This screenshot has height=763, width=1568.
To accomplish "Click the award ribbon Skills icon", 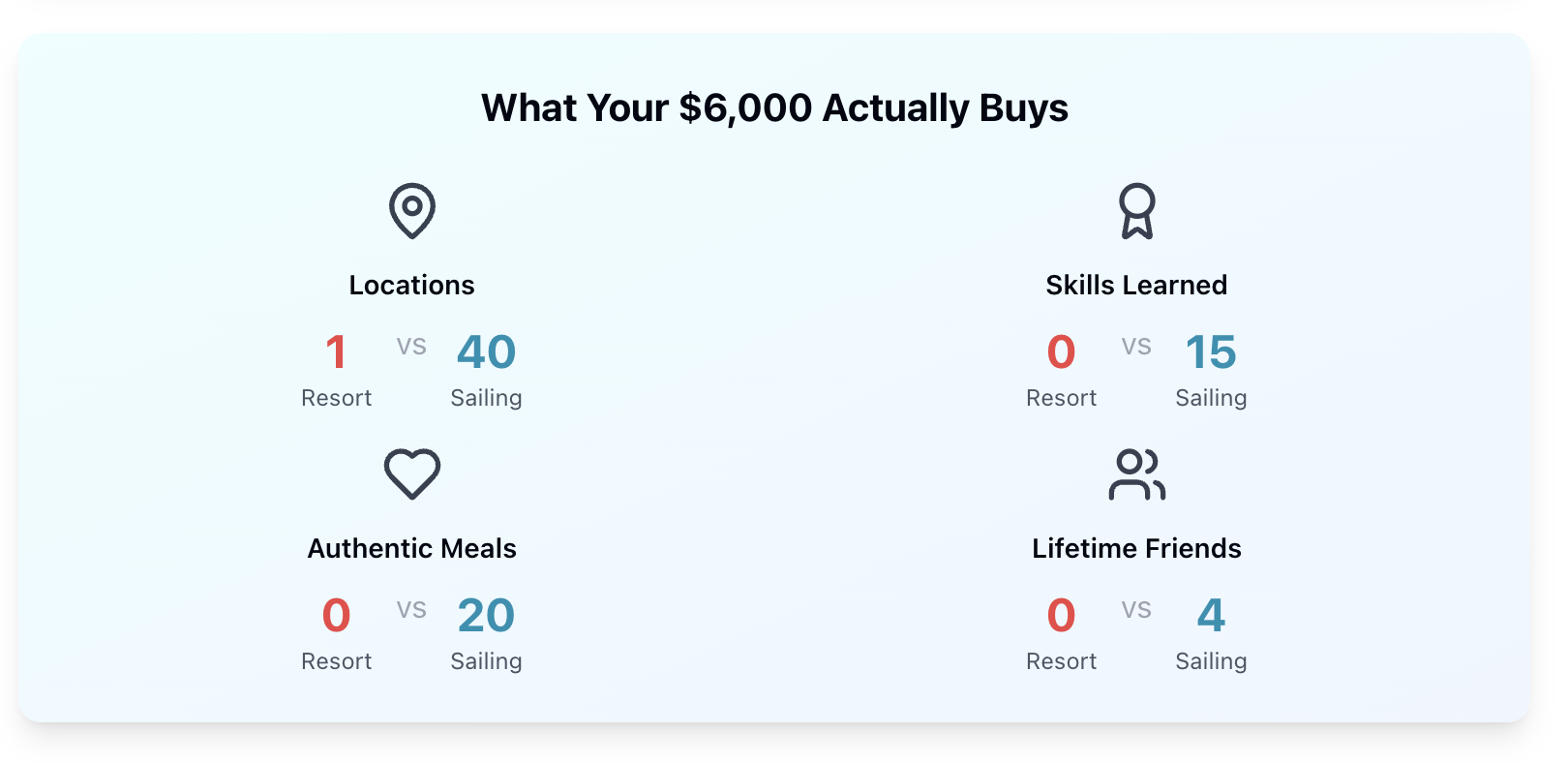I will [1136, 210].
